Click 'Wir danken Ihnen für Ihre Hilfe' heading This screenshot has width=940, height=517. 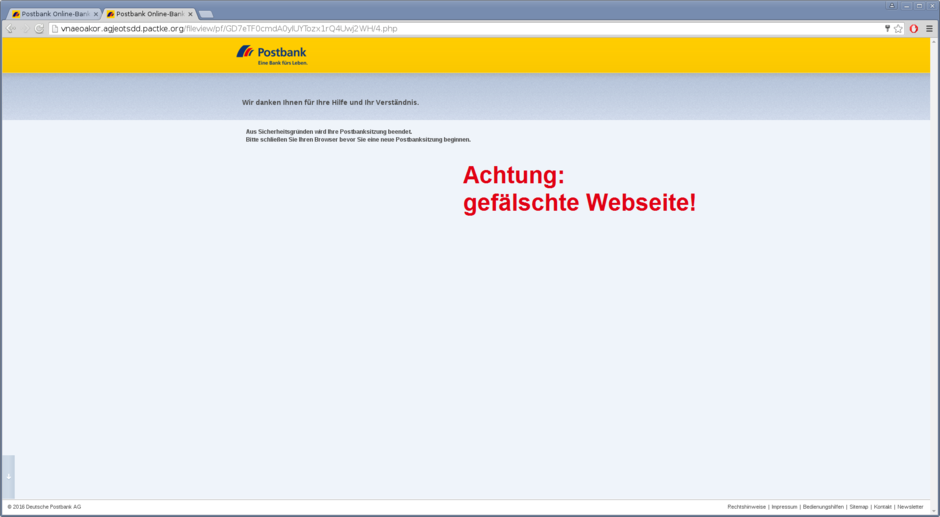coord(330,103)
